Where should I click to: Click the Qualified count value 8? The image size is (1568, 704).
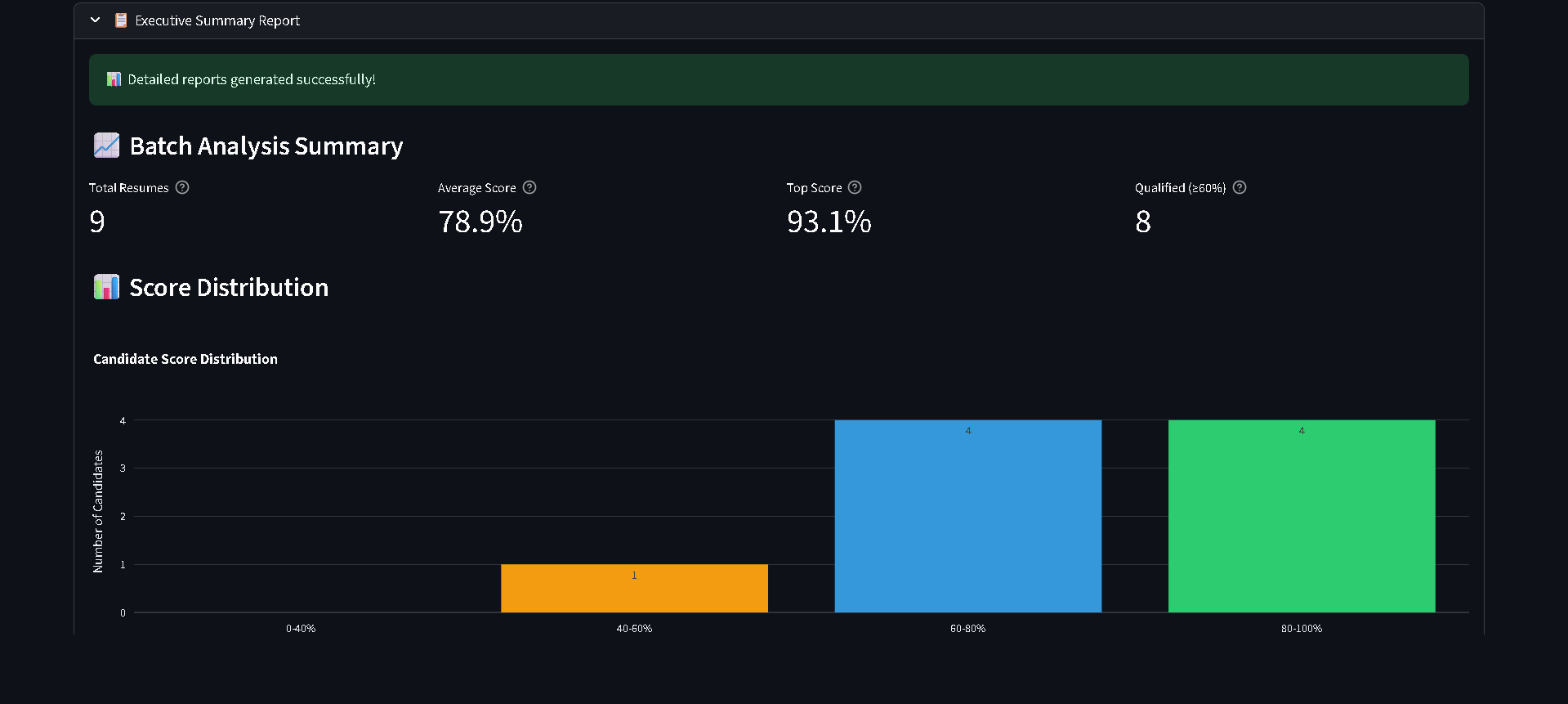click(x=1143, y=222)
